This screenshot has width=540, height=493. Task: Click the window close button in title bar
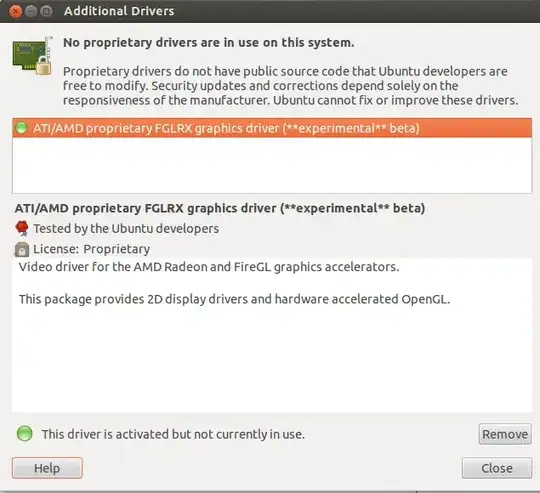click(15, 11)
